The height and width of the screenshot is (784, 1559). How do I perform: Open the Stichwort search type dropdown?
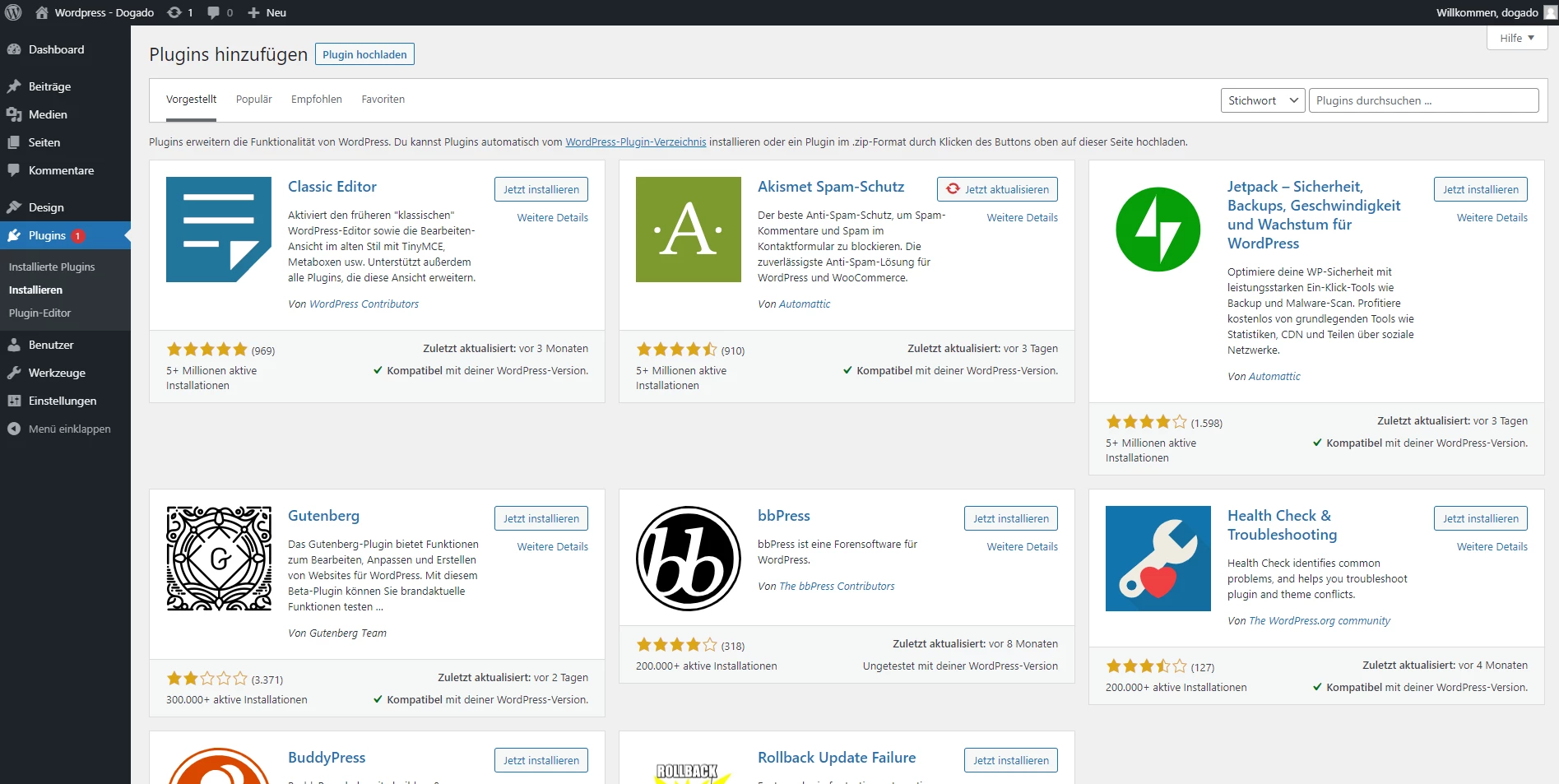[x=1261, y=100]
